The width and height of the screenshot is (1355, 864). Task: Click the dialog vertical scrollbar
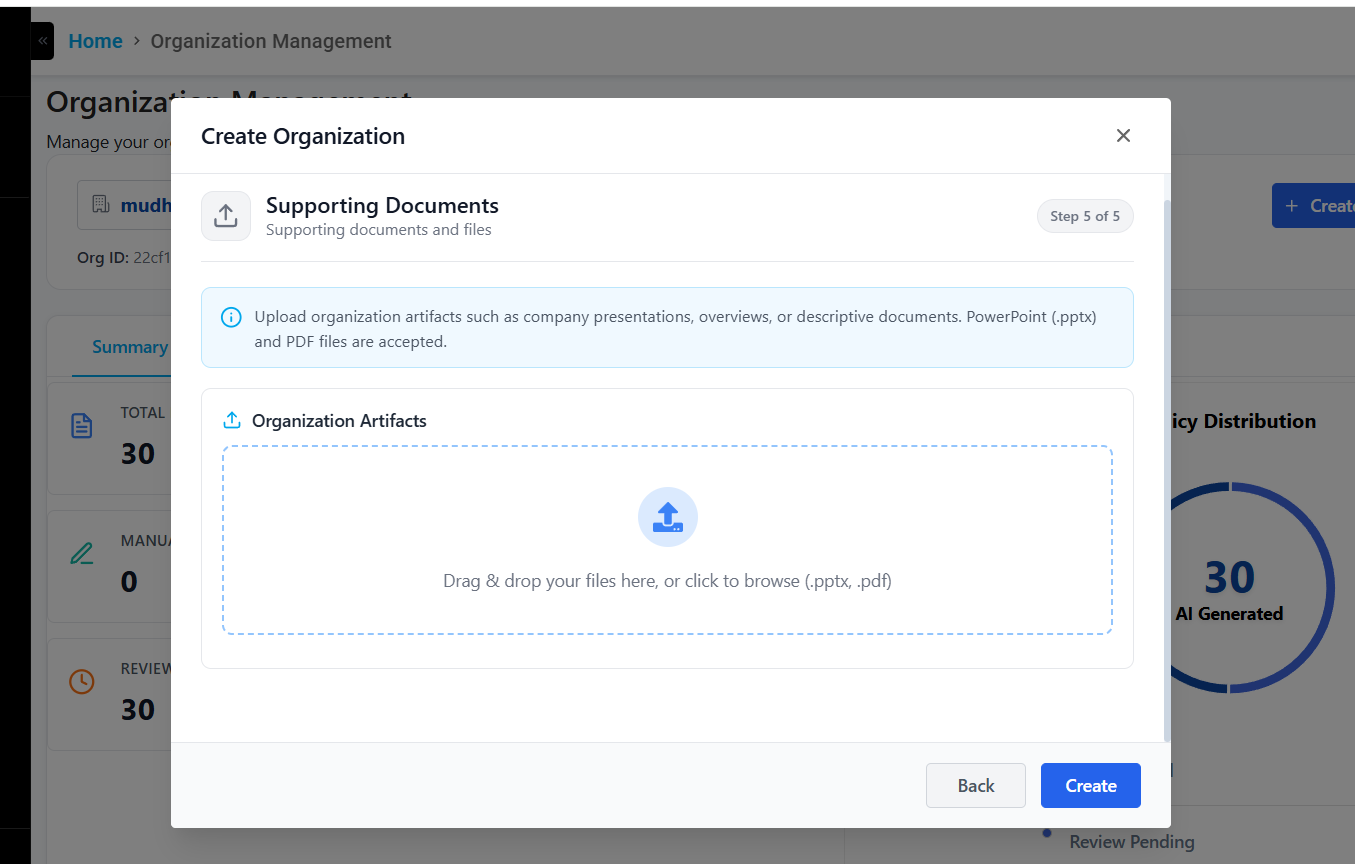click(1165, 470)
